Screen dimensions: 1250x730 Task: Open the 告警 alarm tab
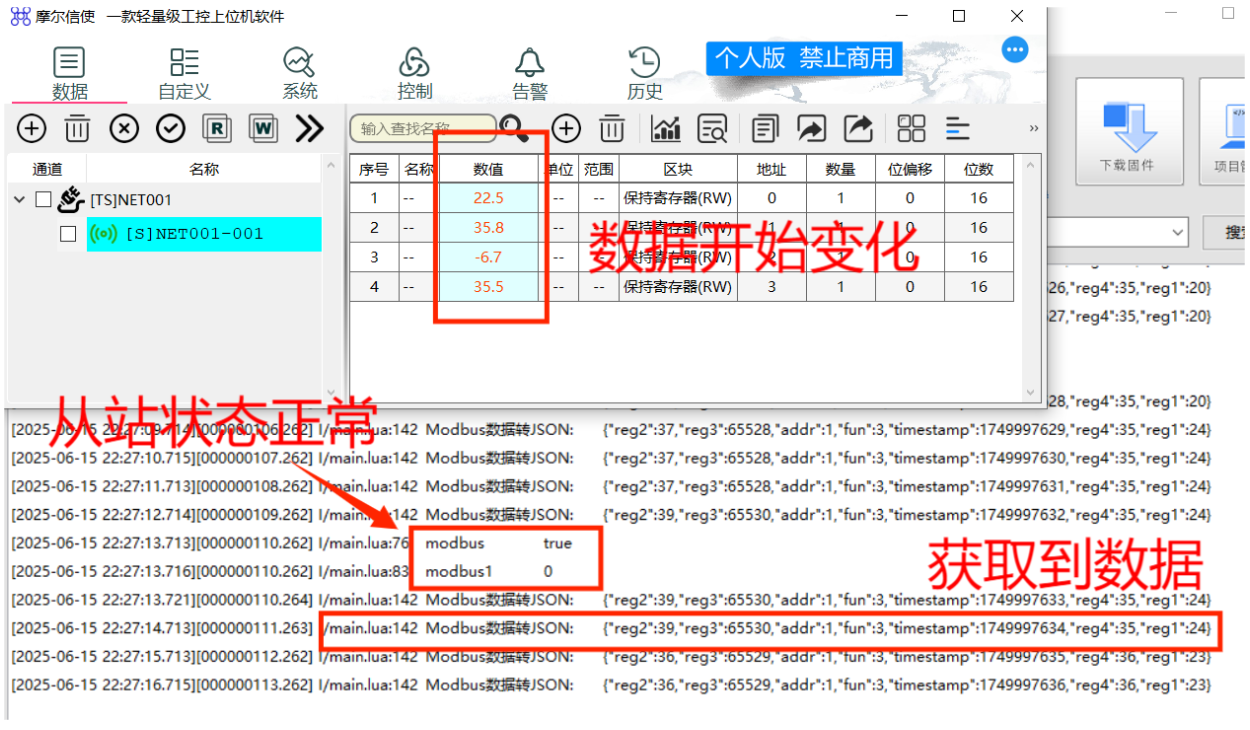530,73
